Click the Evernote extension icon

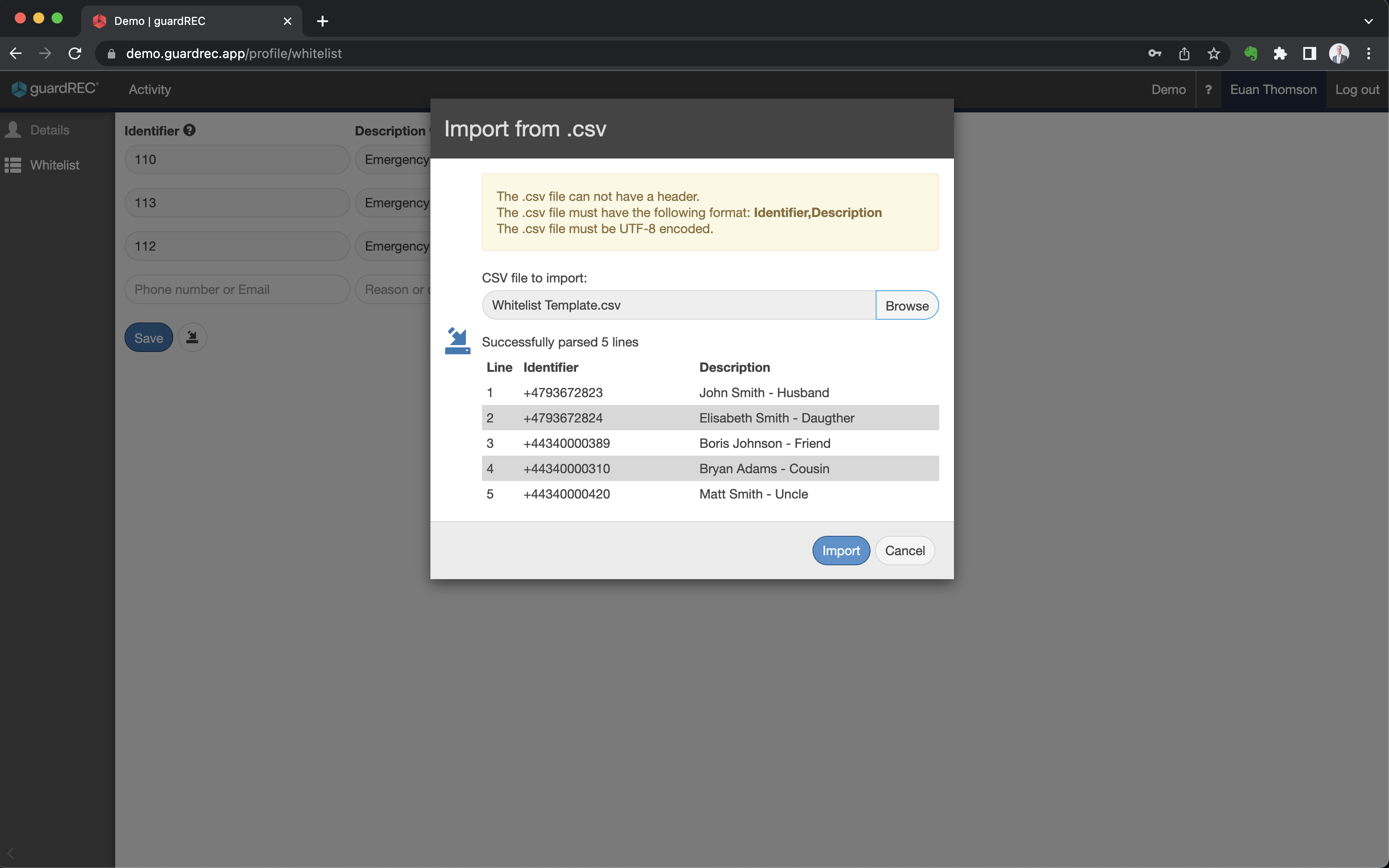1251,53
